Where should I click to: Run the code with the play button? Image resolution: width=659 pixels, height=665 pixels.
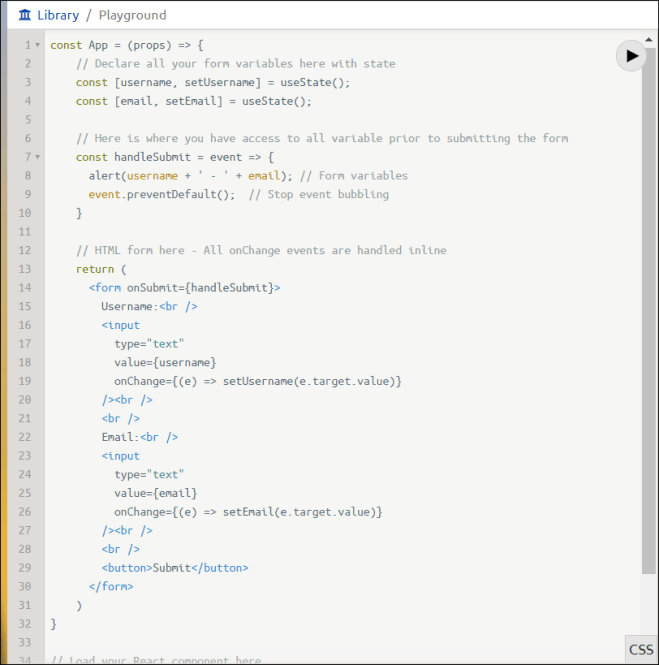(x=631, y=56)
